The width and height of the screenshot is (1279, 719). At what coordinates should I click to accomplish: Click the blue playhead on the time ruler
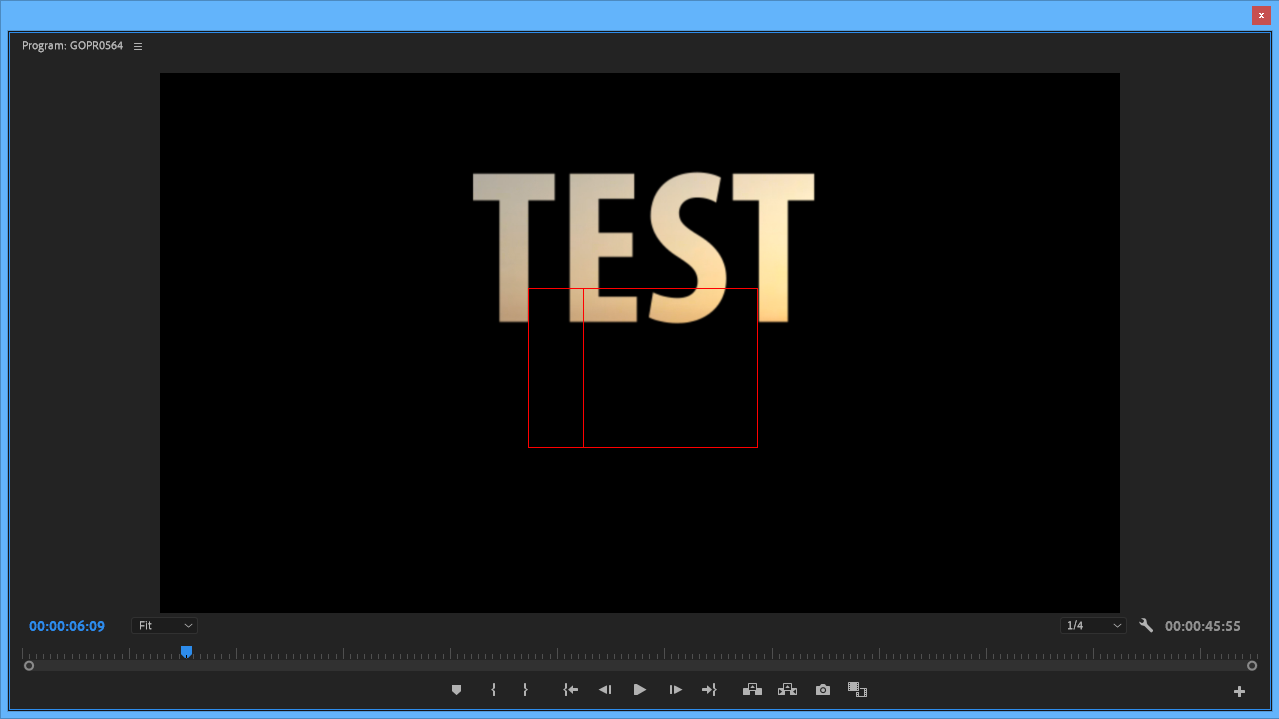pyautogui.click(x=186, y=652)
